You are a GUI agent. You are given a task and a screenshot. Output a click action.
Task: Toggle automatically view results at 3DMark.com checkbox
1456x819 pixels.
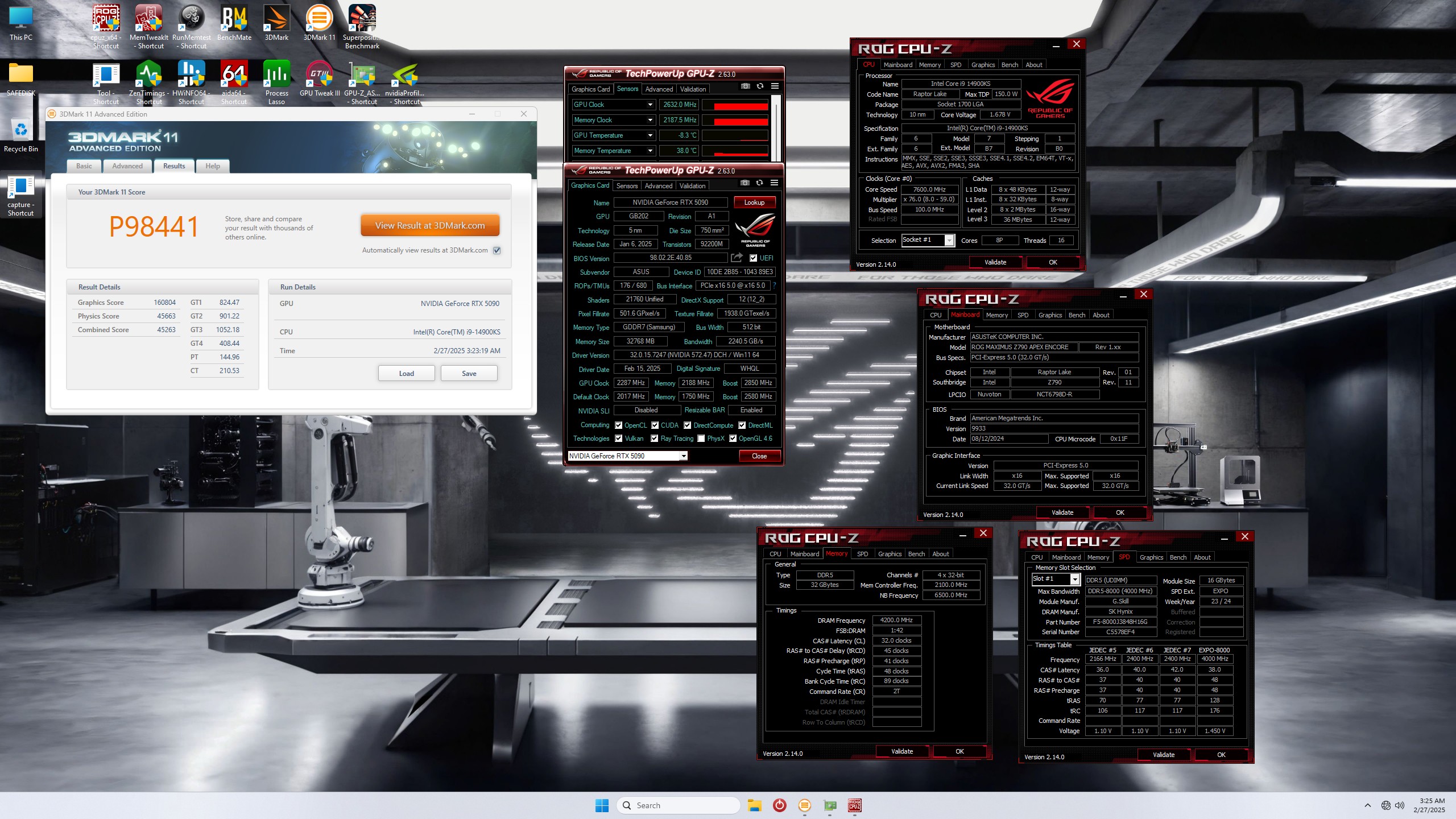(497, 250)
